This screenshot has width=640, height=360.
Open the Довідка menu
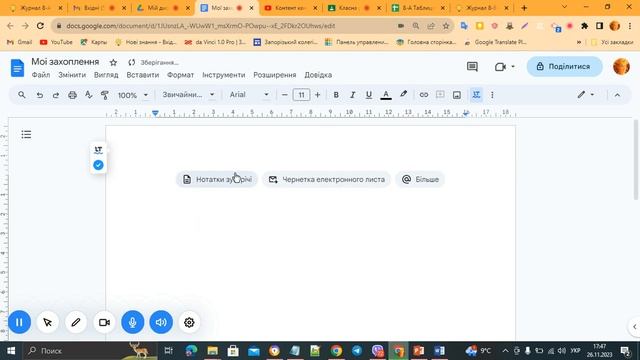(x=318, y=75)
